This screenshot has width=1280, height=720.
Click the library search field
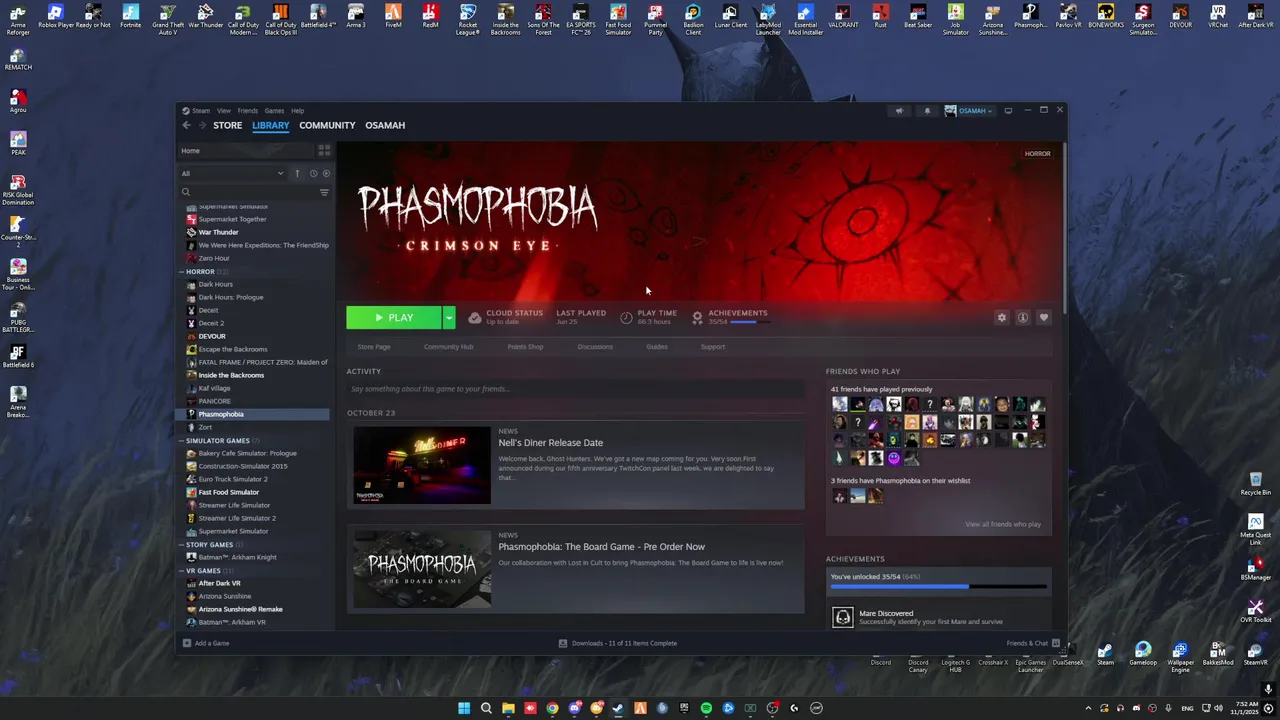click(247, 192)
